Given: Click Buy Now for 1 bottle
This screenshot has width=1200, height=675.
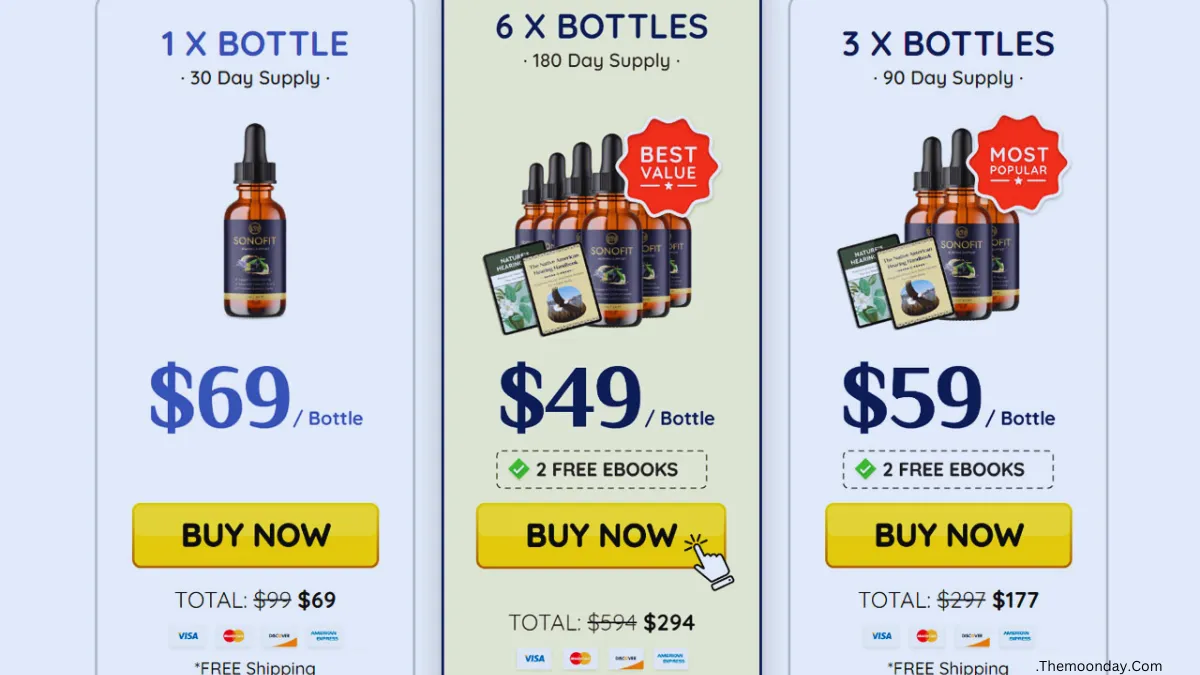Looking at the screenshot, I should tap(255, 535).
